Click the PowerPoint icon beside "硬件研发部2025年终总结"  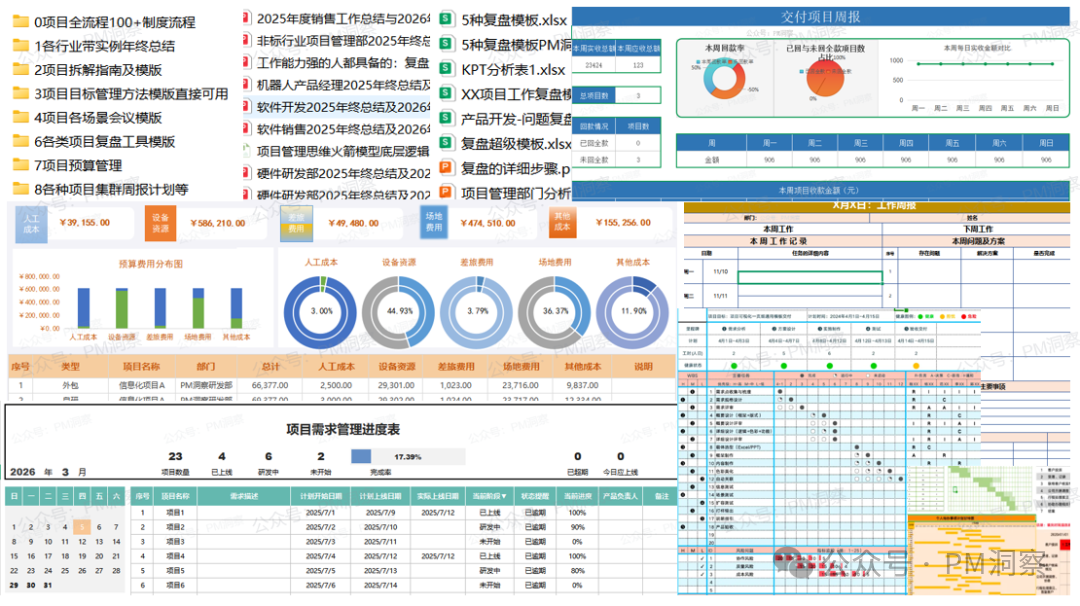coord(246,170)
